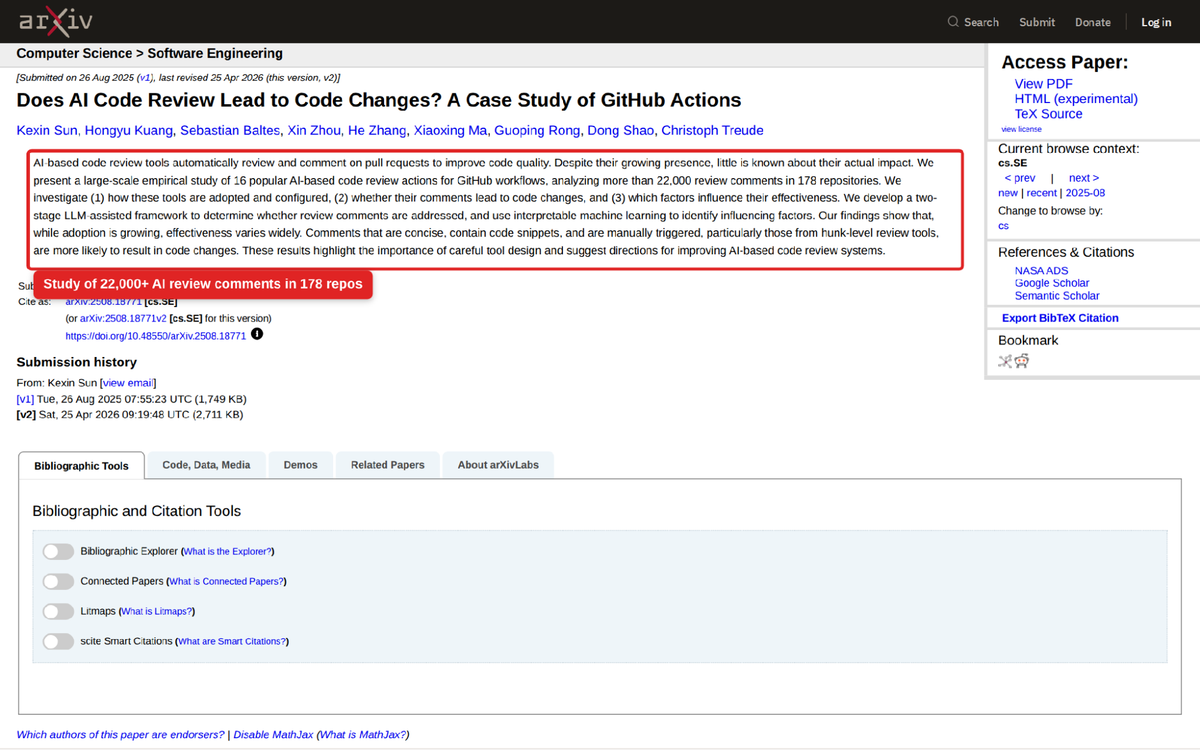Open the NASA ADS reference link
Image resolution: width=1200 pixels, height=750 pixels.
[1042, 271]
